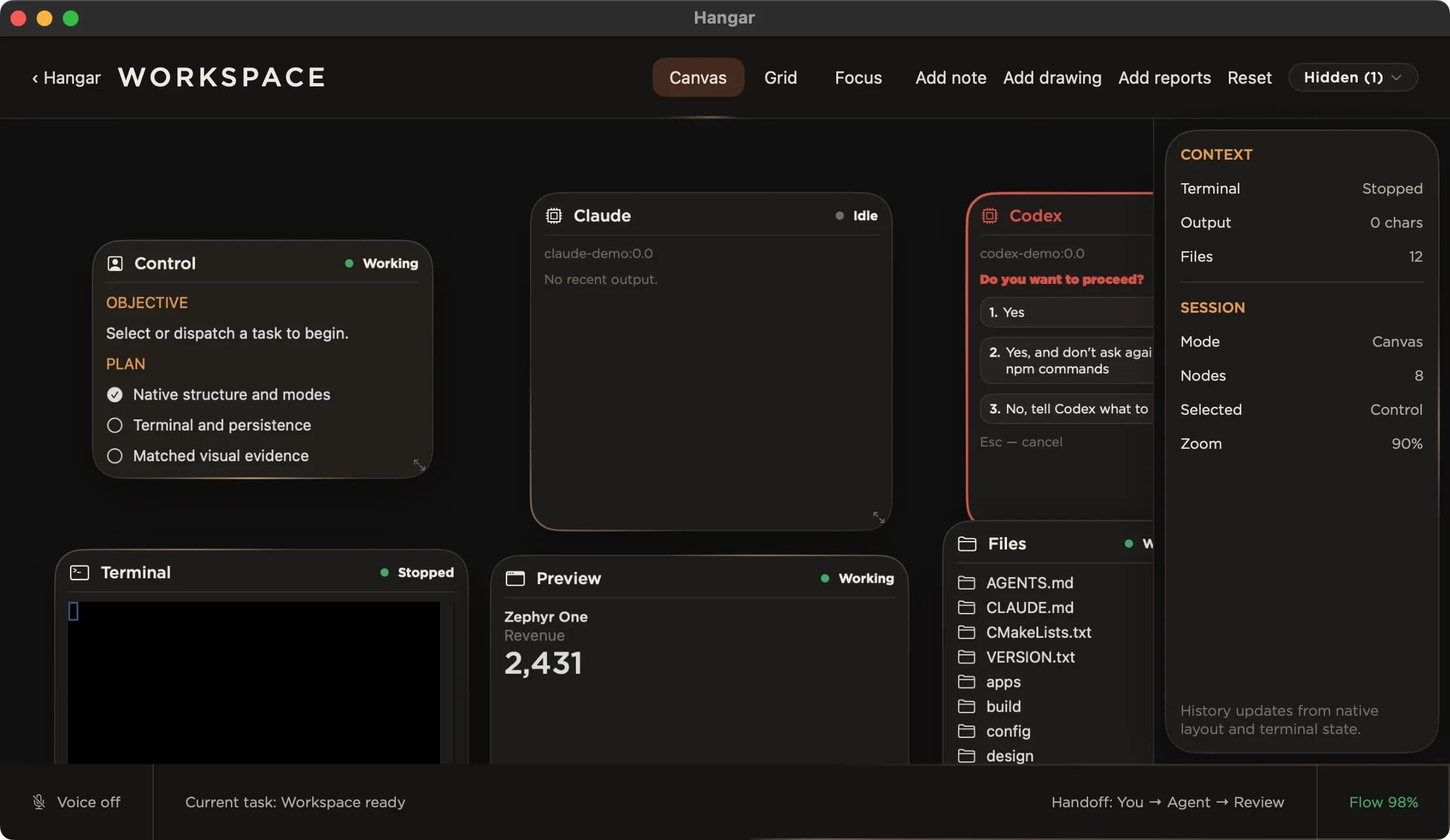This screenshot has width=1450, height=840.
Task: Click the Zoom 90% value
Action: pyautogui.click(x=1407, y=444)
